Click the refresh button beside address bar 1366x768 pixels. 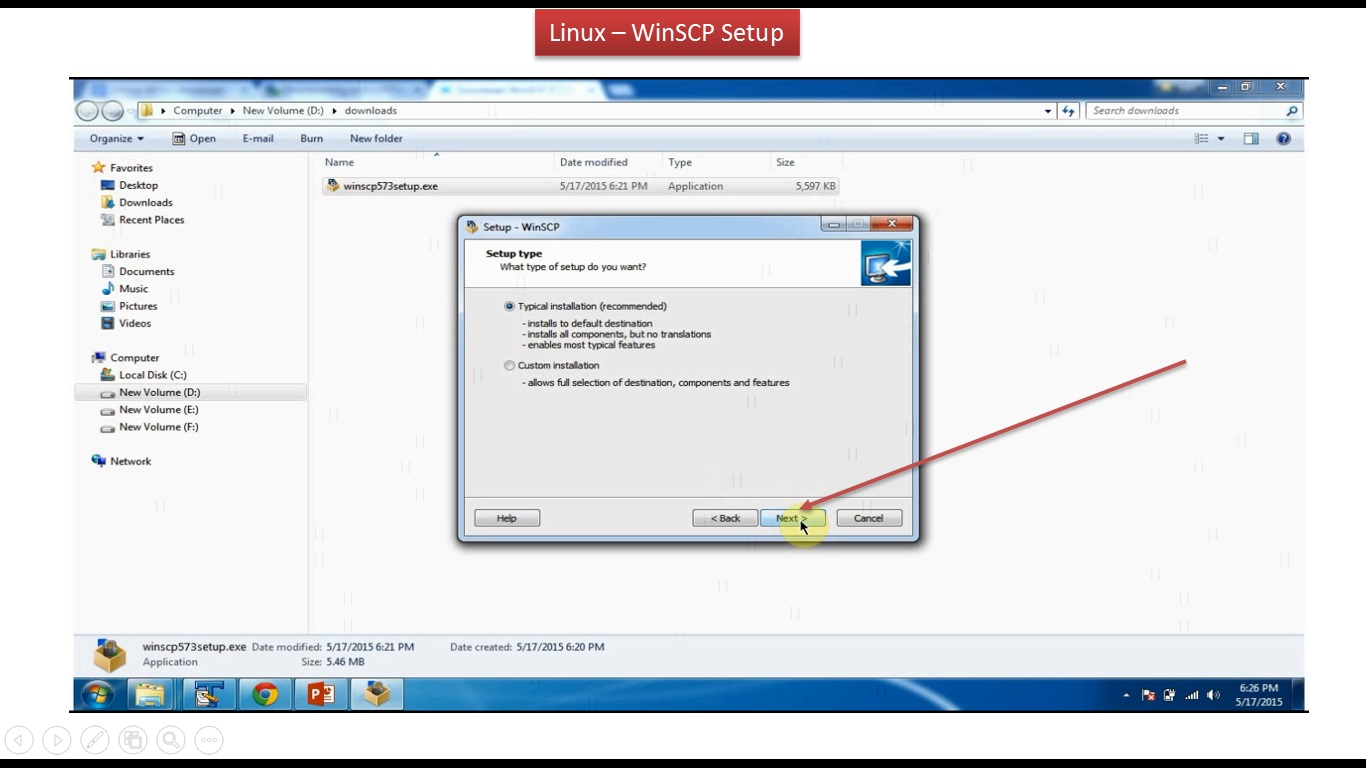(x=1069, y=111)
